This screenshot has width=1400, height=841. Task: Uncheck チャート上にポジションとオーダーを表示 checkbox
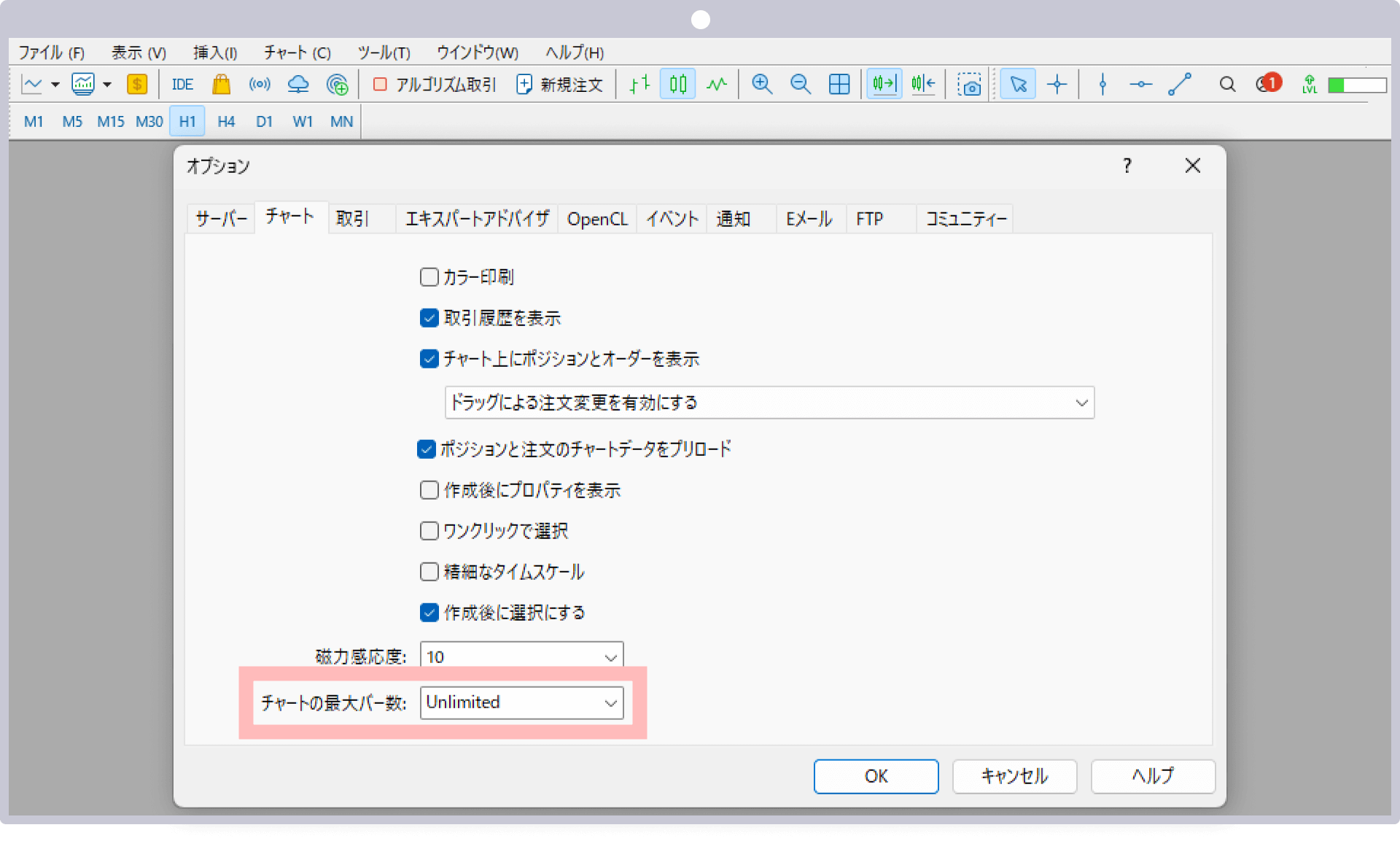point(429,359)
